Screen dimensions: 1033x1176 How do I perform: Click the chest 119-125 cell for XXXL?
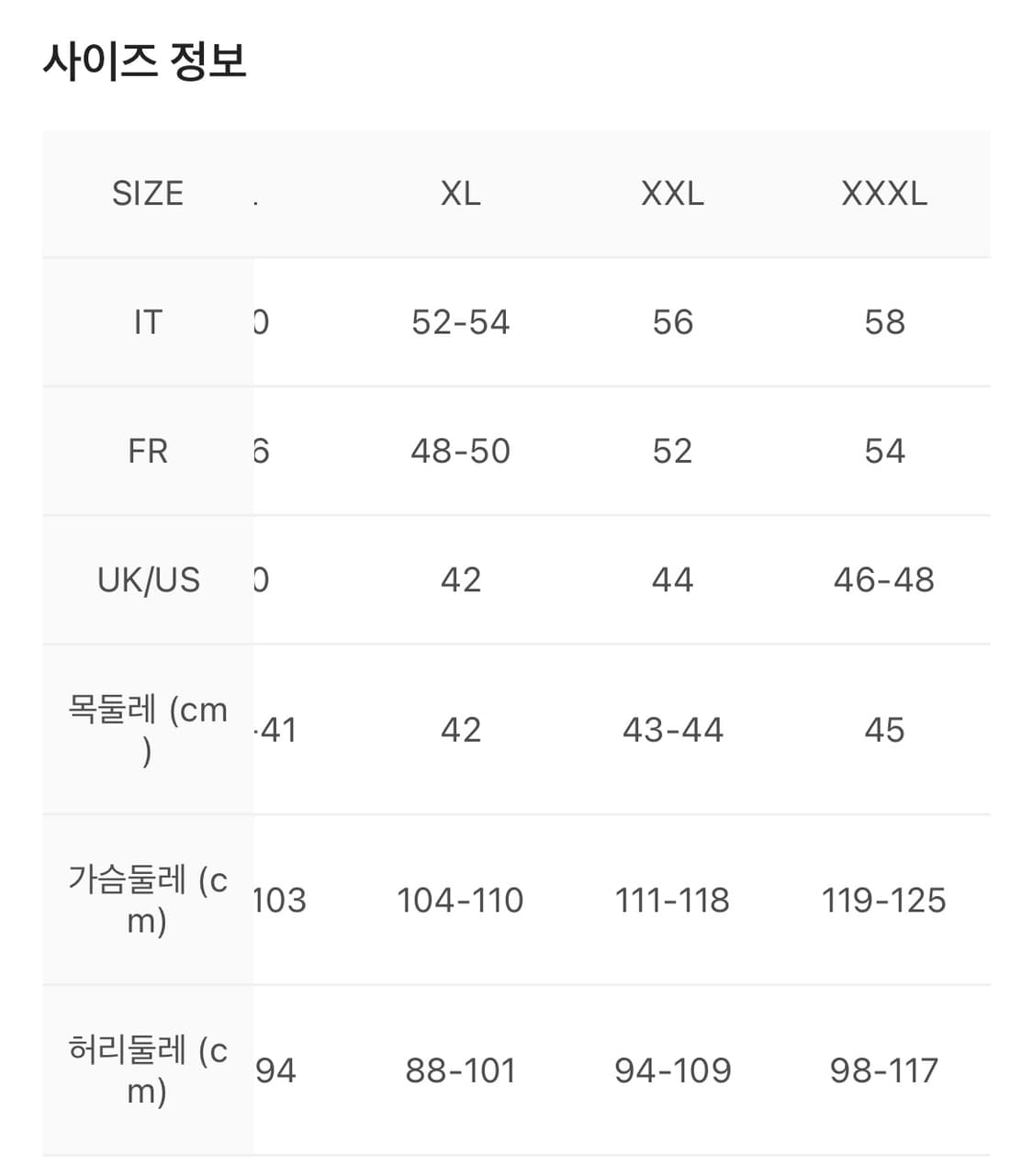pyautogui.click(x=884, y=901)
